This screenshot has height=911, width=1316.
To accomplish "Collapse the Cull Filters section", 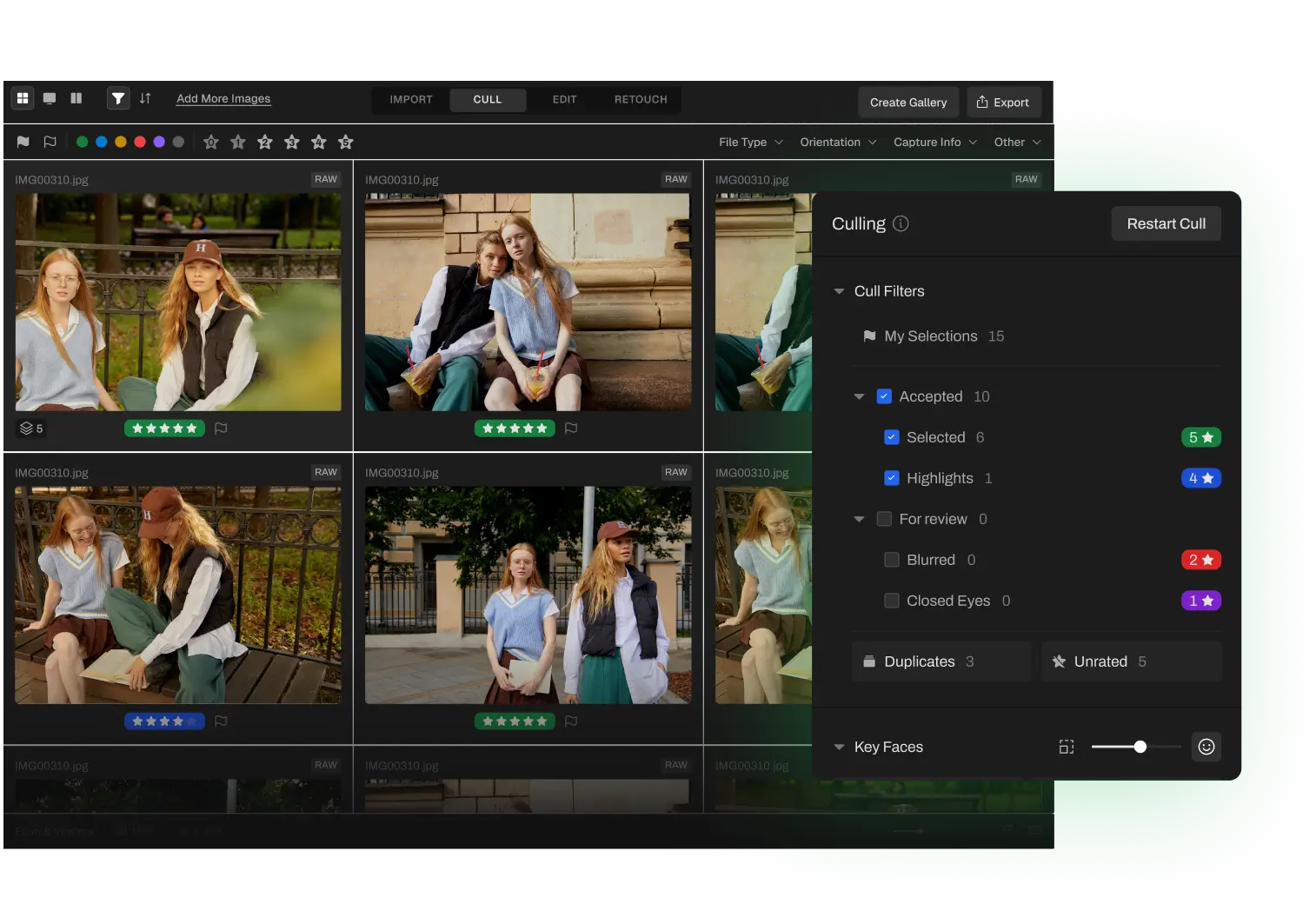I will [x=839, y=291].
